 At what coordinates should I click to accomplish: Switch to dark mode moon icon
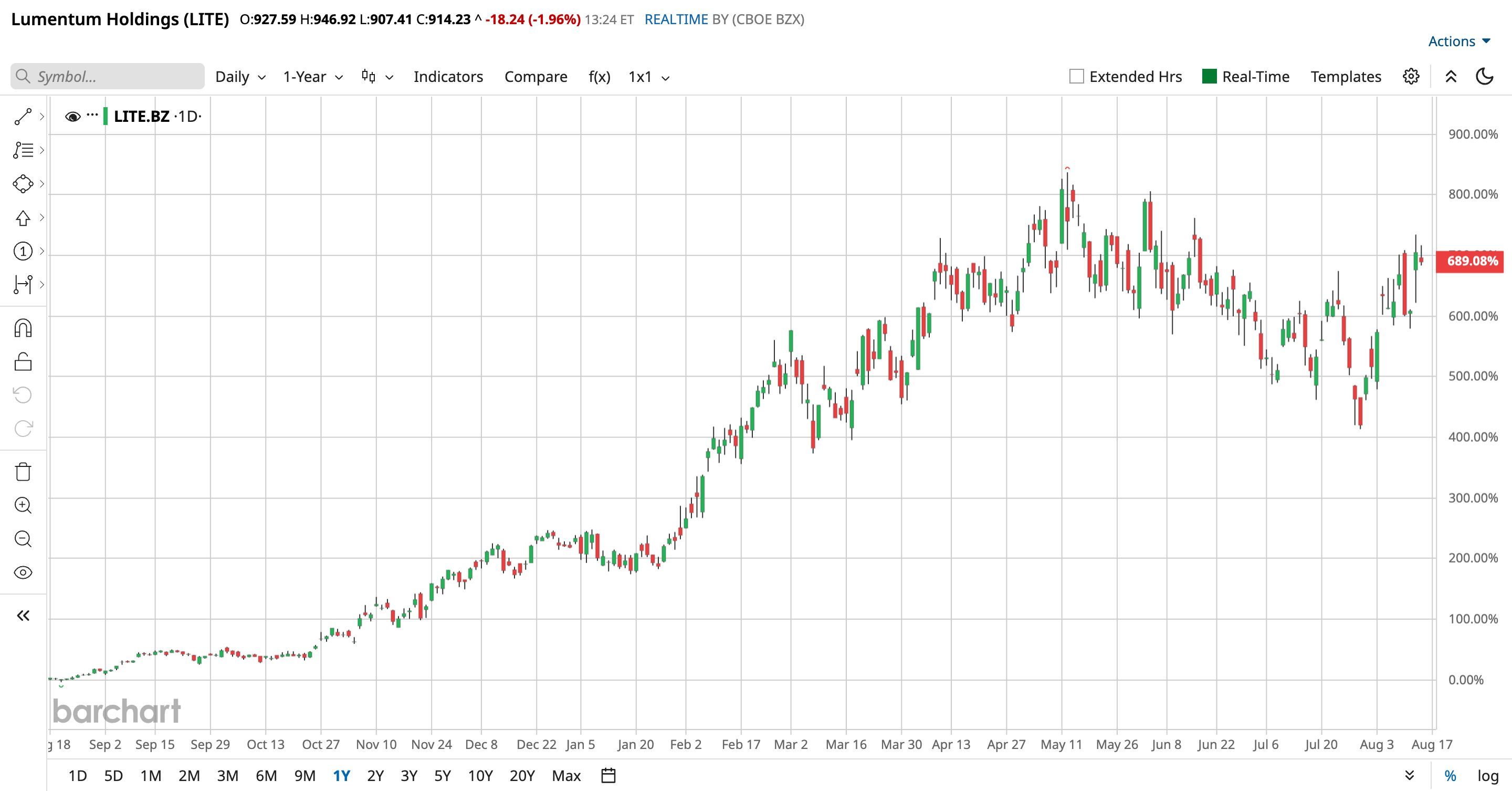[x=1484, y=76]
